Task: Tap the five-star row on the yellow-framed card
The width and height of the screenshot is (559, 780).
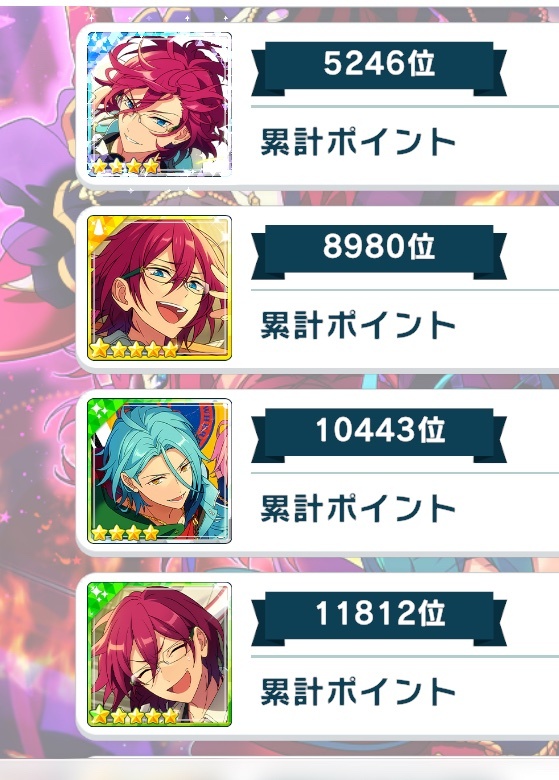Action: 134,349
